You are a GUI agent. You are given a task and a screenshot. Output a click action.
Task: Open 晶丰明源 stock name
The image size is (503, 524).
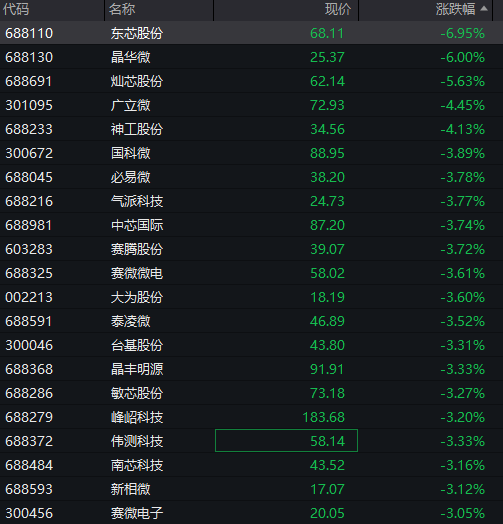pos(137,369)
